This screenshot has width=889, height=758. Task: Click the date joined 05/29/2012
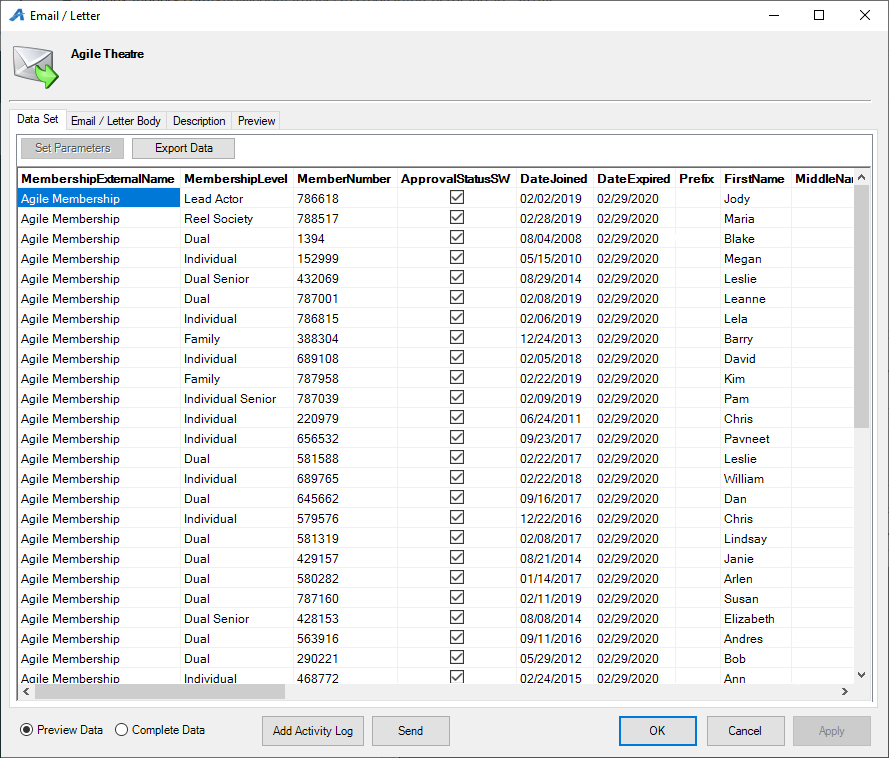pos(554,658)
